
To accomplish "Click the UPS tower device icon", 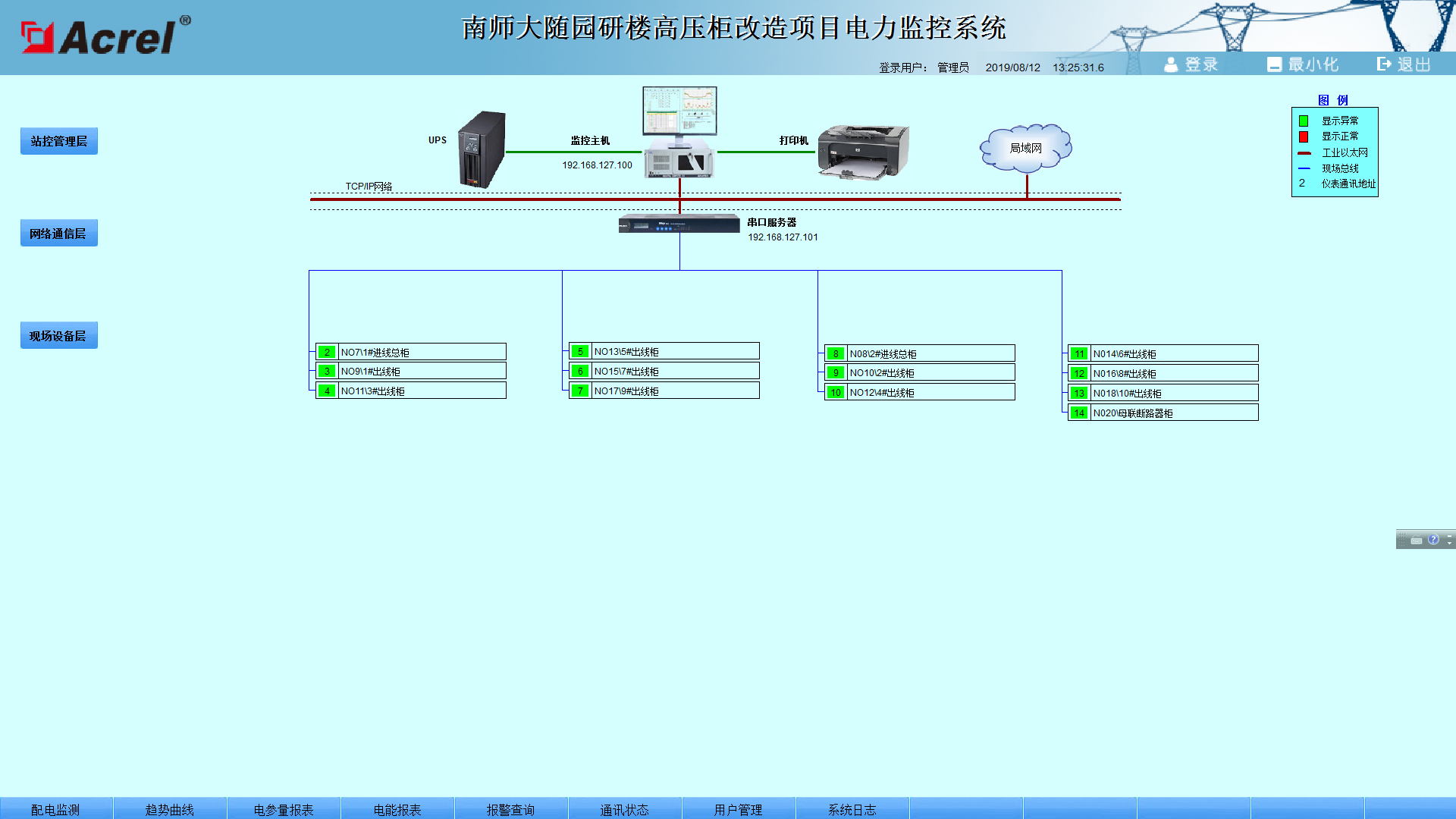I will (x=482, y=149).
